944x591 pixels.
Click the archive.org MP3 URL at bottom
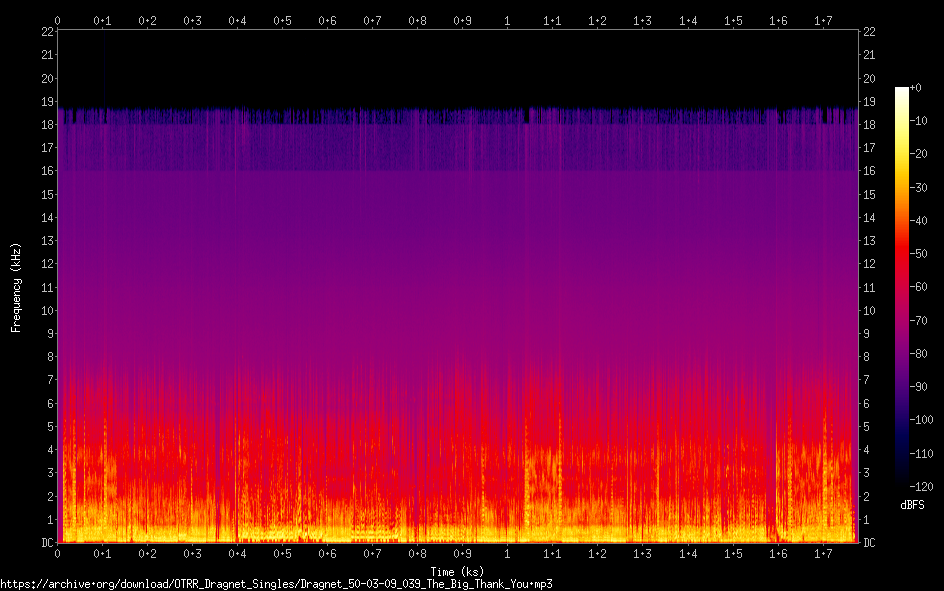coord(276,583)
